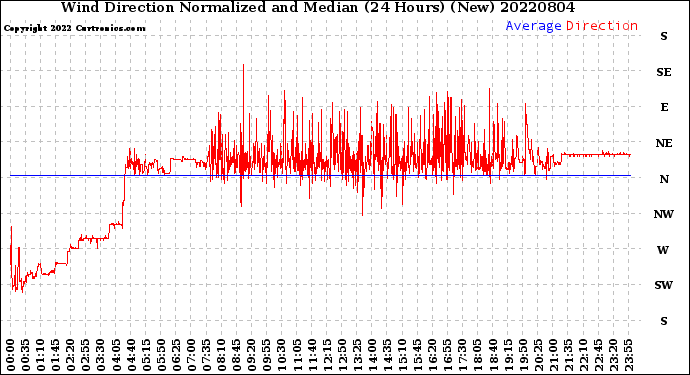This screenshot has height=375, width=690.
Task: Select the 11:40 time axis label
Action: (x=312, y=355)
